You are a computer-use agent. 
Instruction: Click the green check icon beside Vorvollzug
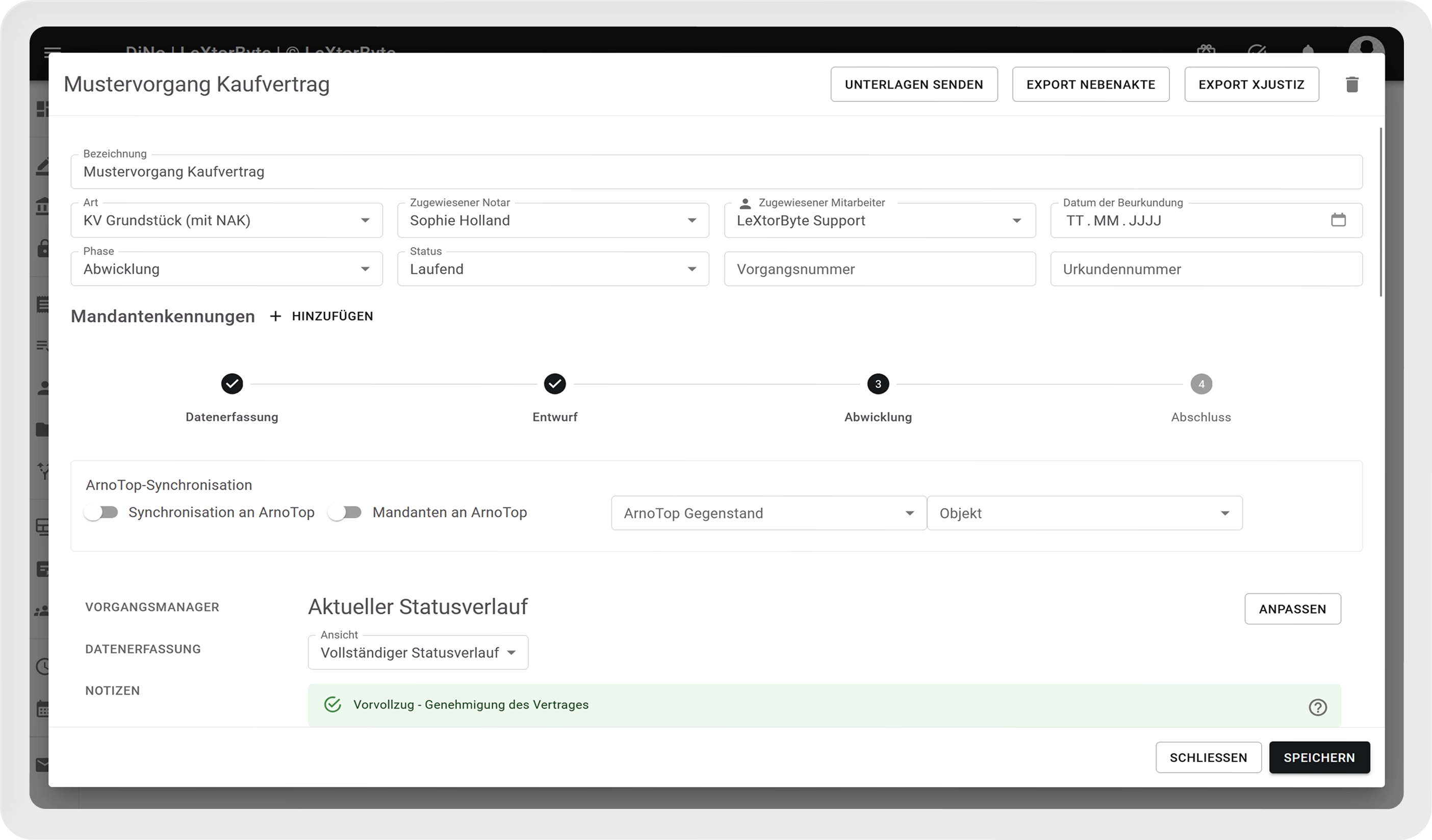pyautogui.click(x=333, y=705)
